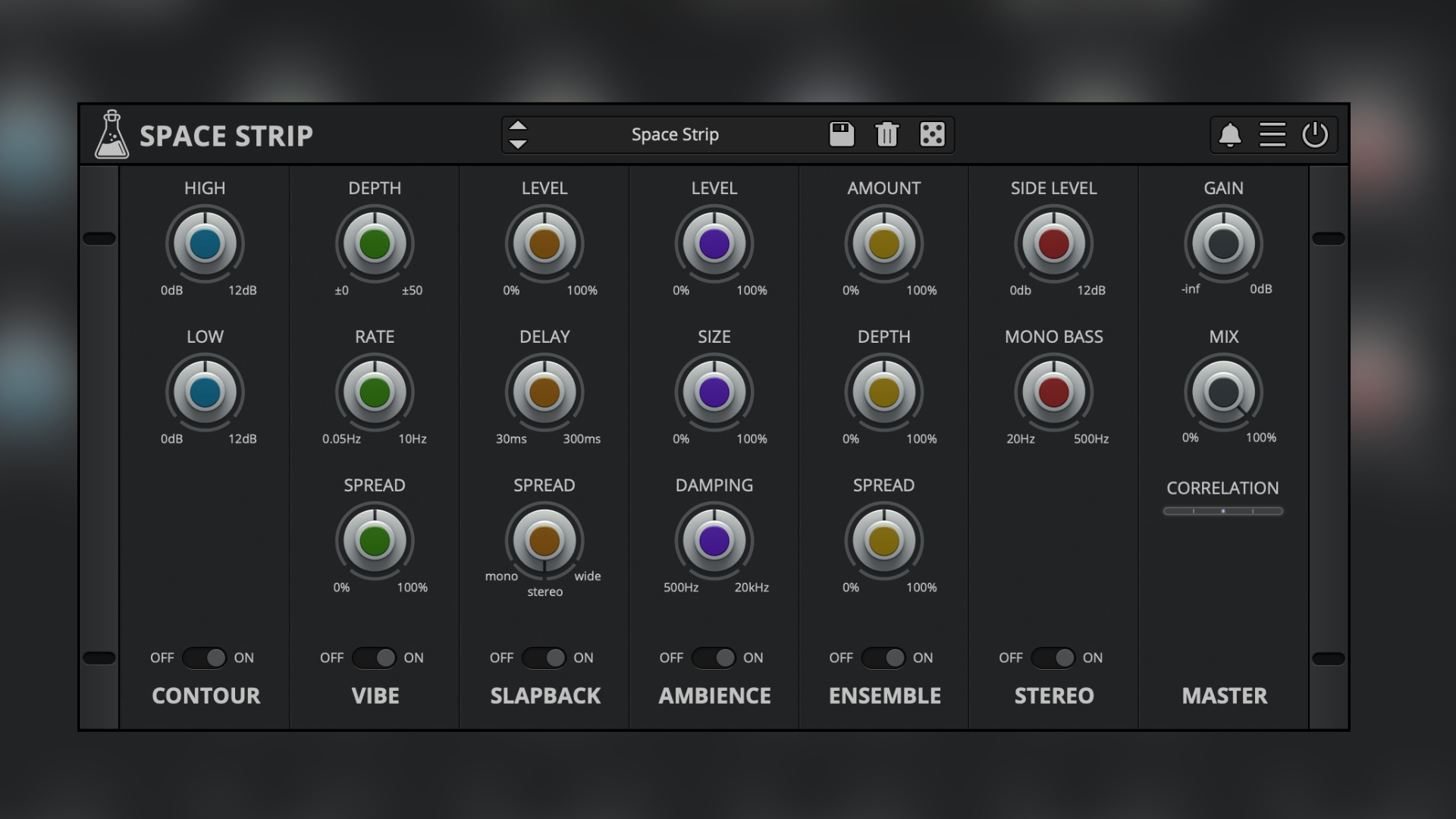Toggle the STEREO off/on switch
The image size is (1456, 819).
click(x=1053, y=657)
